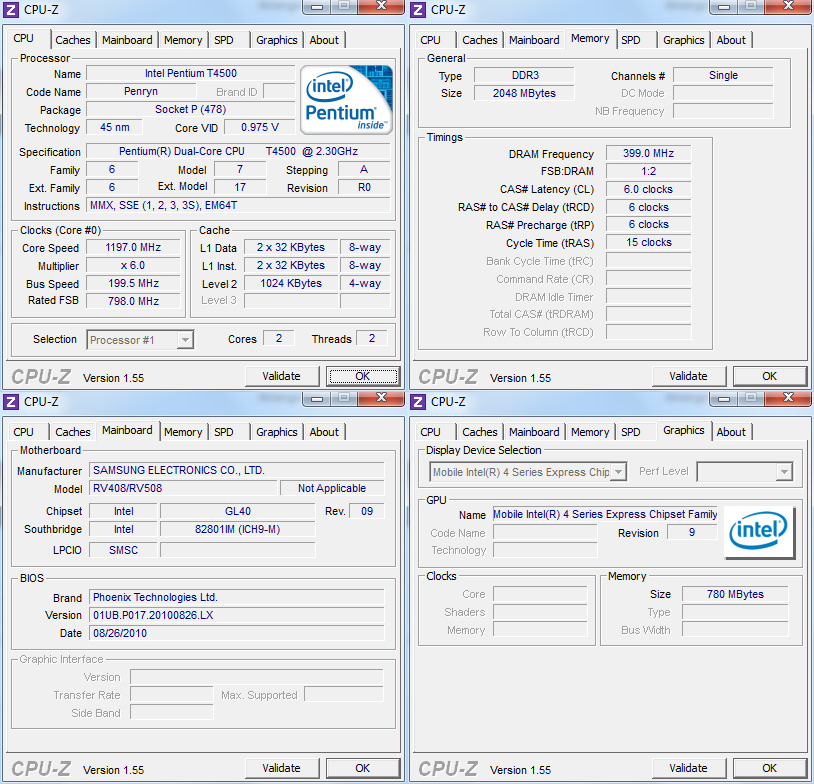Click the CPU-Z title icon in Mainboard window

(x=11, y=401)
